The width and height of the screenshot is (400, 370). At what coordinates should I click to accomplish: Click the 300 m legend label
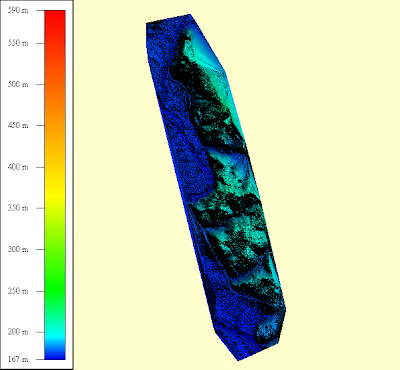(18, 249)
